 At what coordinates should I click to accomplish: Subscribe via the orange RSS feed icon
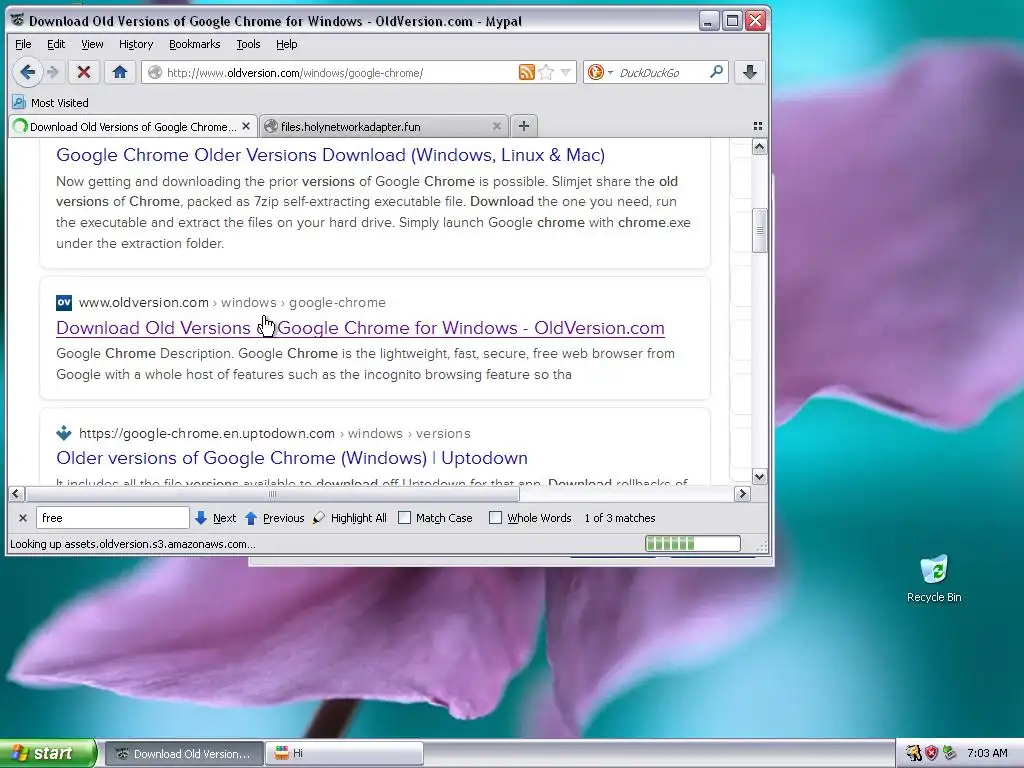pyautogui.click(x=526, y=72)
